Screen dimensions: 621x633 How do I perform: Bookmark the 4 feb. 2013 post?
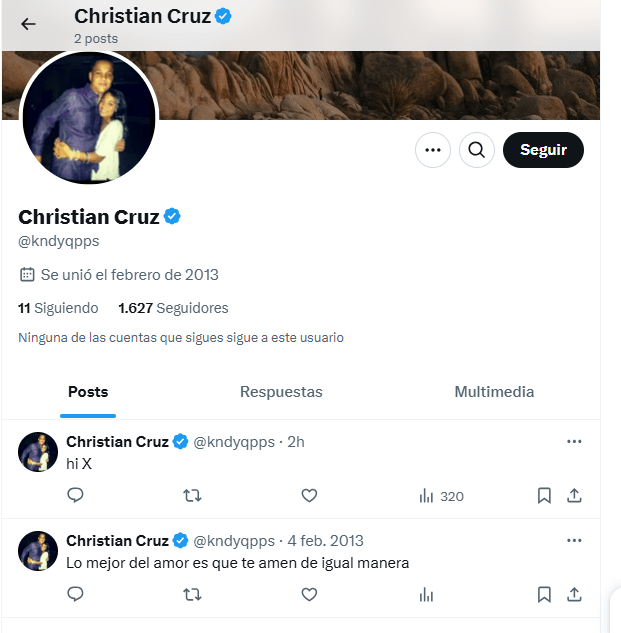[x=544, y=594]
